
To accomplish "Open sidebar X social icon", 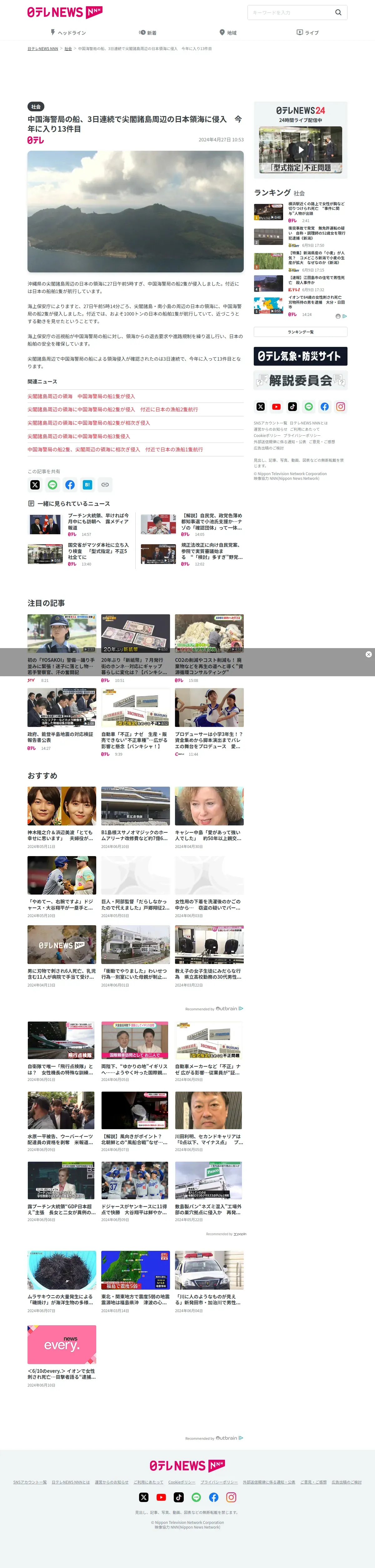I will pos(261,407).
